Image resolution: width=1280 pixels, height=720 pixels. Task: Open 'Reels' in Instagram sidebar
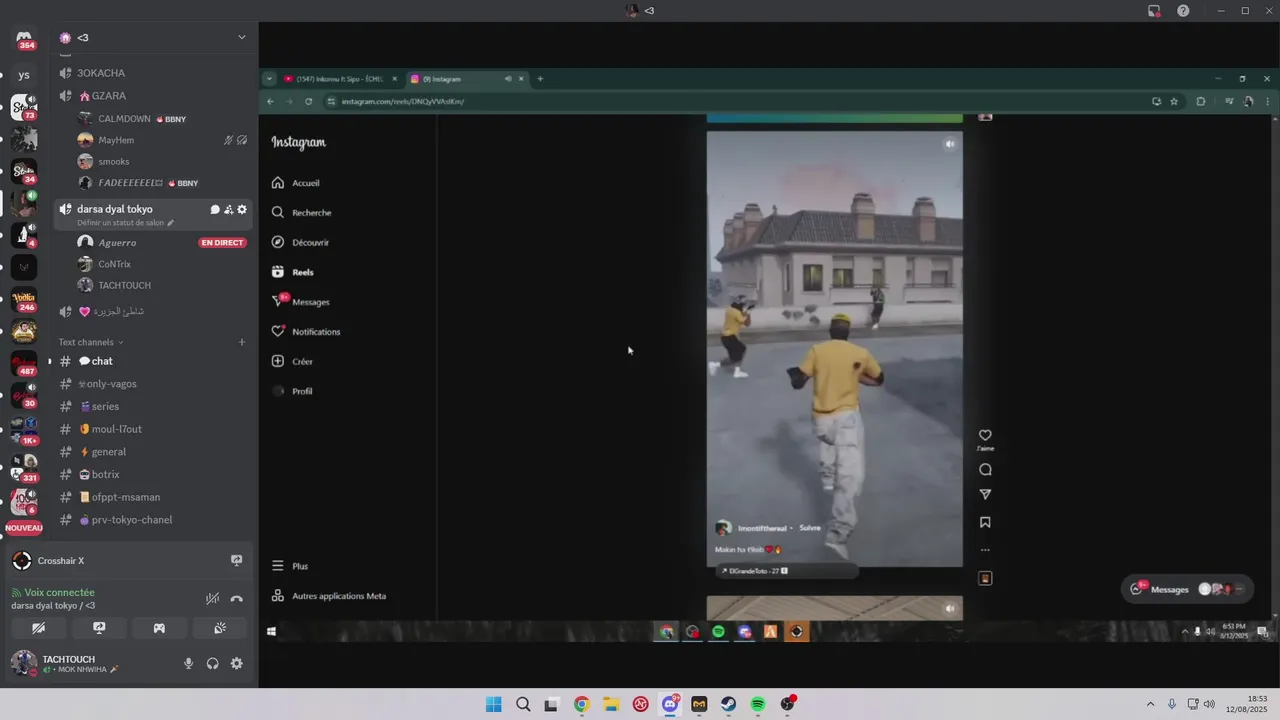coord(293,272)
